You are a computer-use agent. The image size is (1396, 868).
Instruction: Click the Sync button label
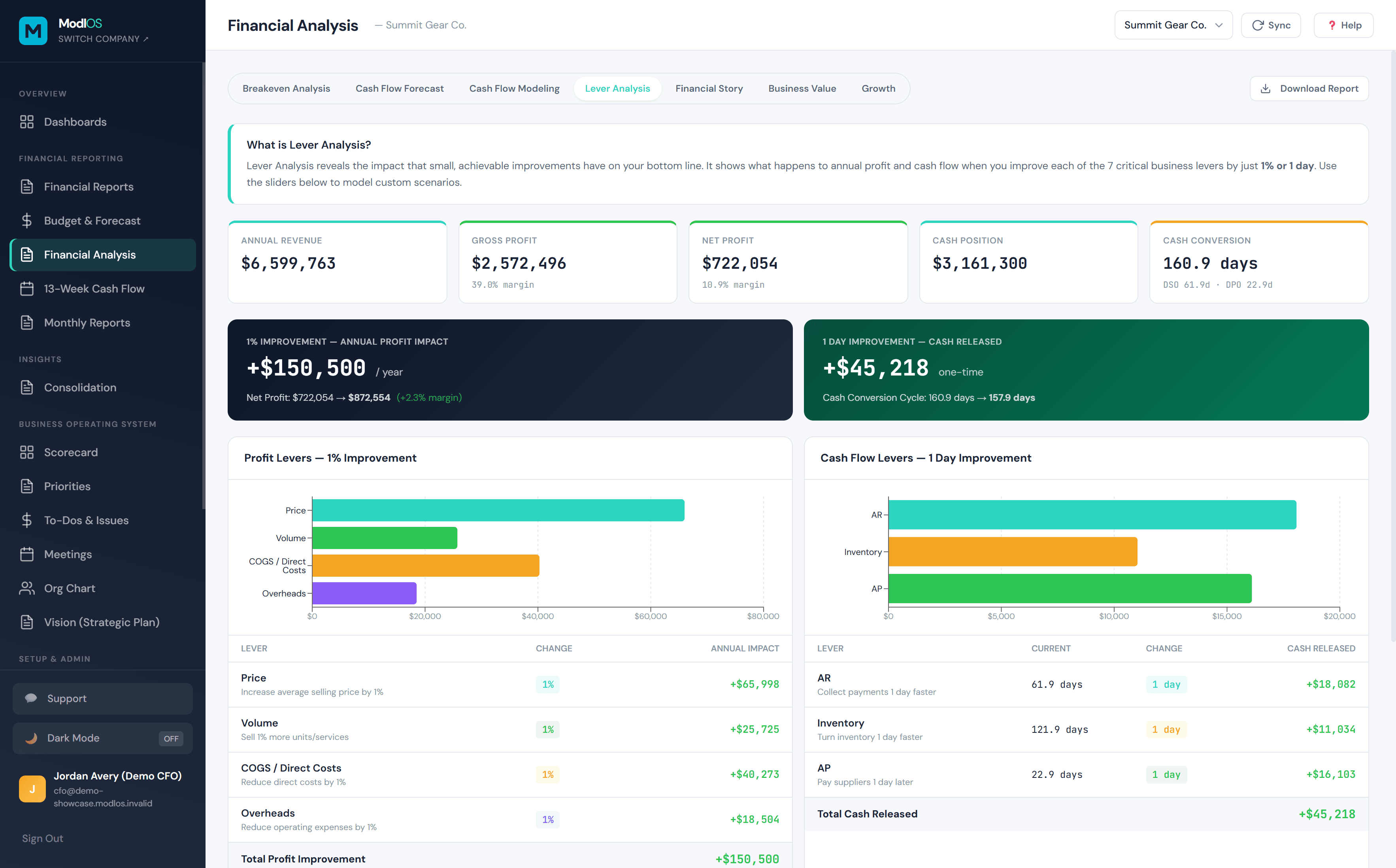(x=1279, y=25)
